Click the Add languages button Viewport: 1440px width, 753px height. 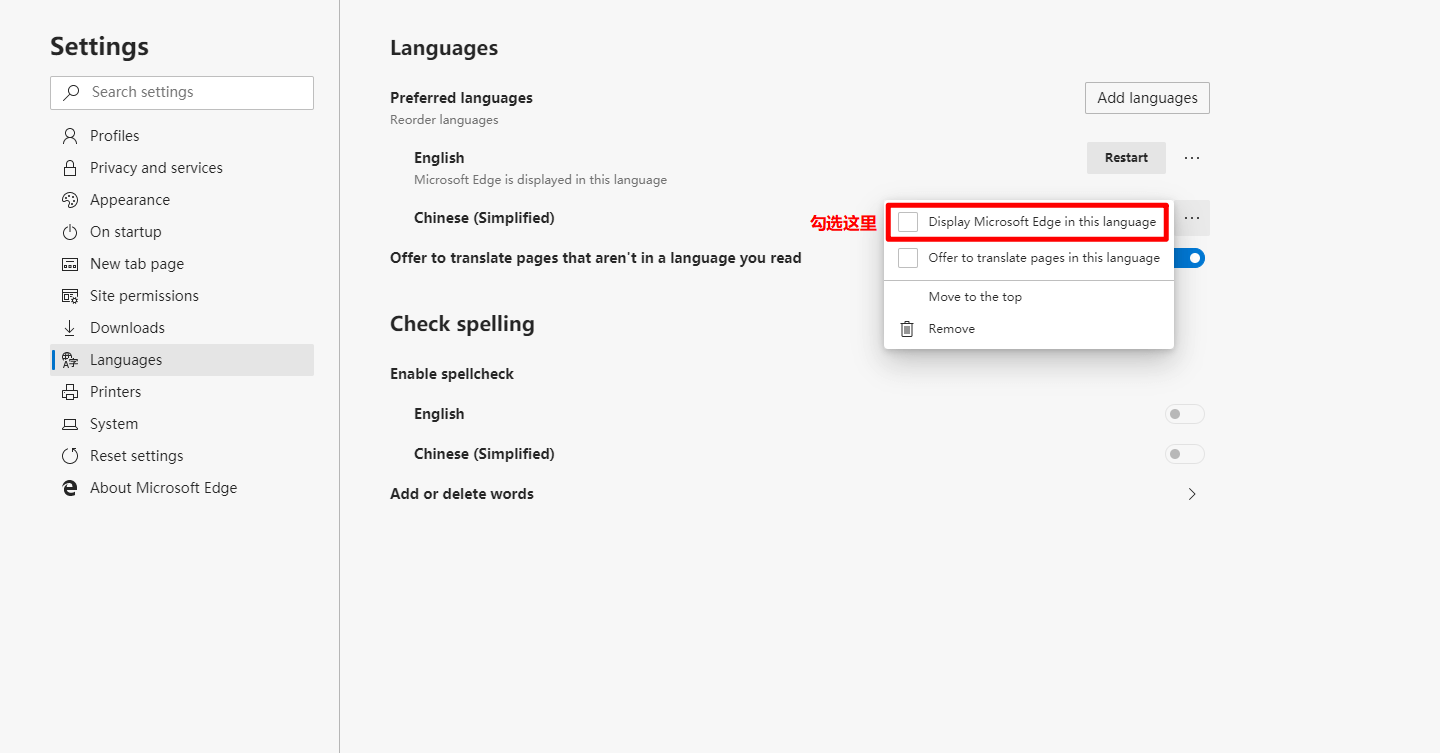tap(1146, 97)
